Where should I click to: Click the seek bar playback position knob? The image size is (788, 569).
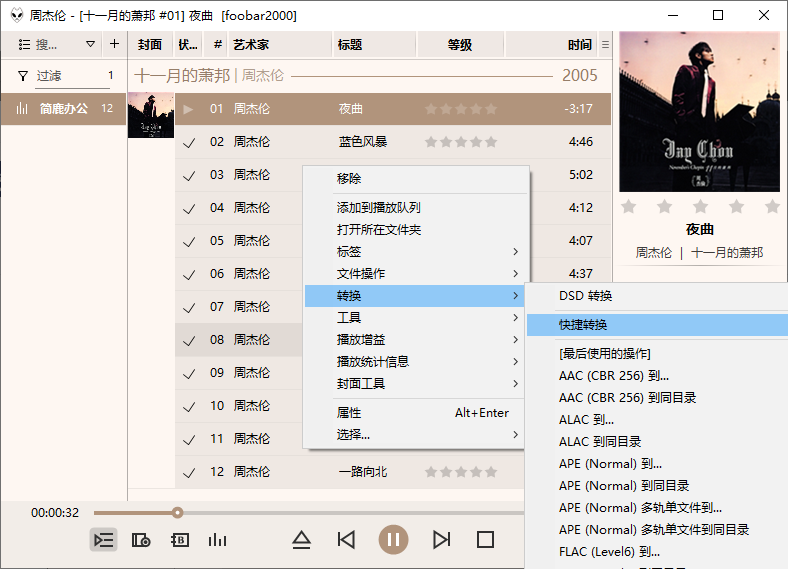pyautogui.click(x=177, y=513)
